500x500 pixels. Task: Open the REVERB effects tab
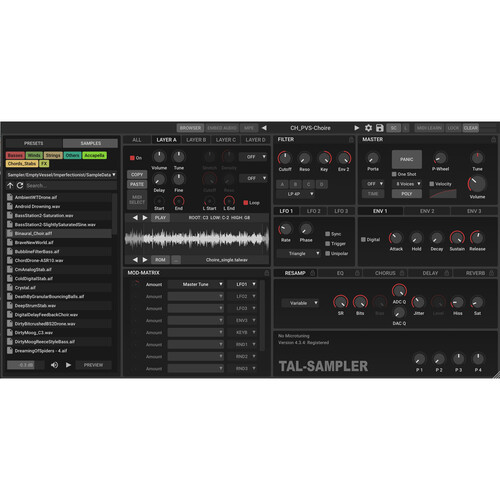tap(475, 273)
